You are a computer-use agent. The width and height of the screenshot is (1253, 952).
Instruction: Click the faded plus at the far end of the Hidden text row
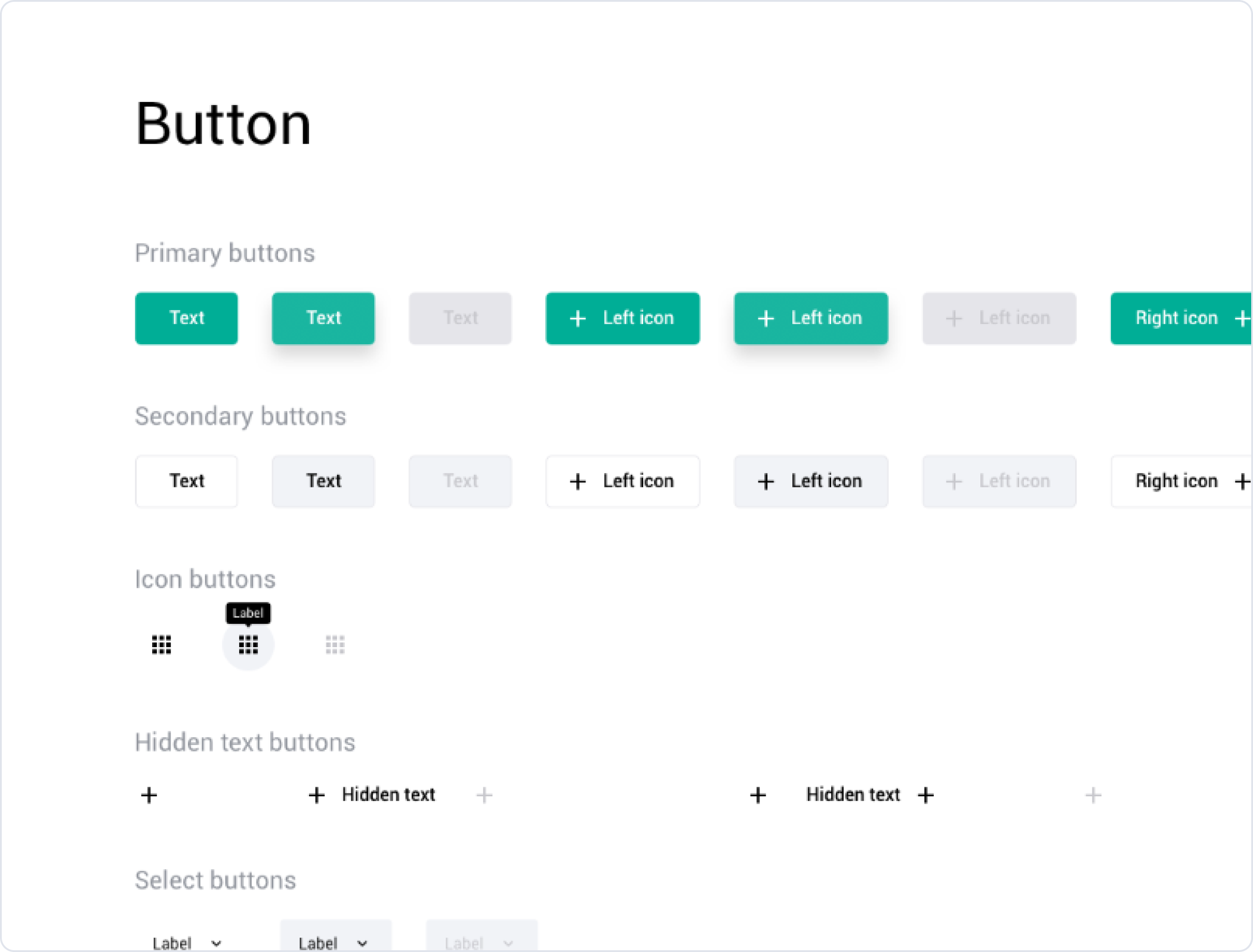click(x=1093, y=795)
